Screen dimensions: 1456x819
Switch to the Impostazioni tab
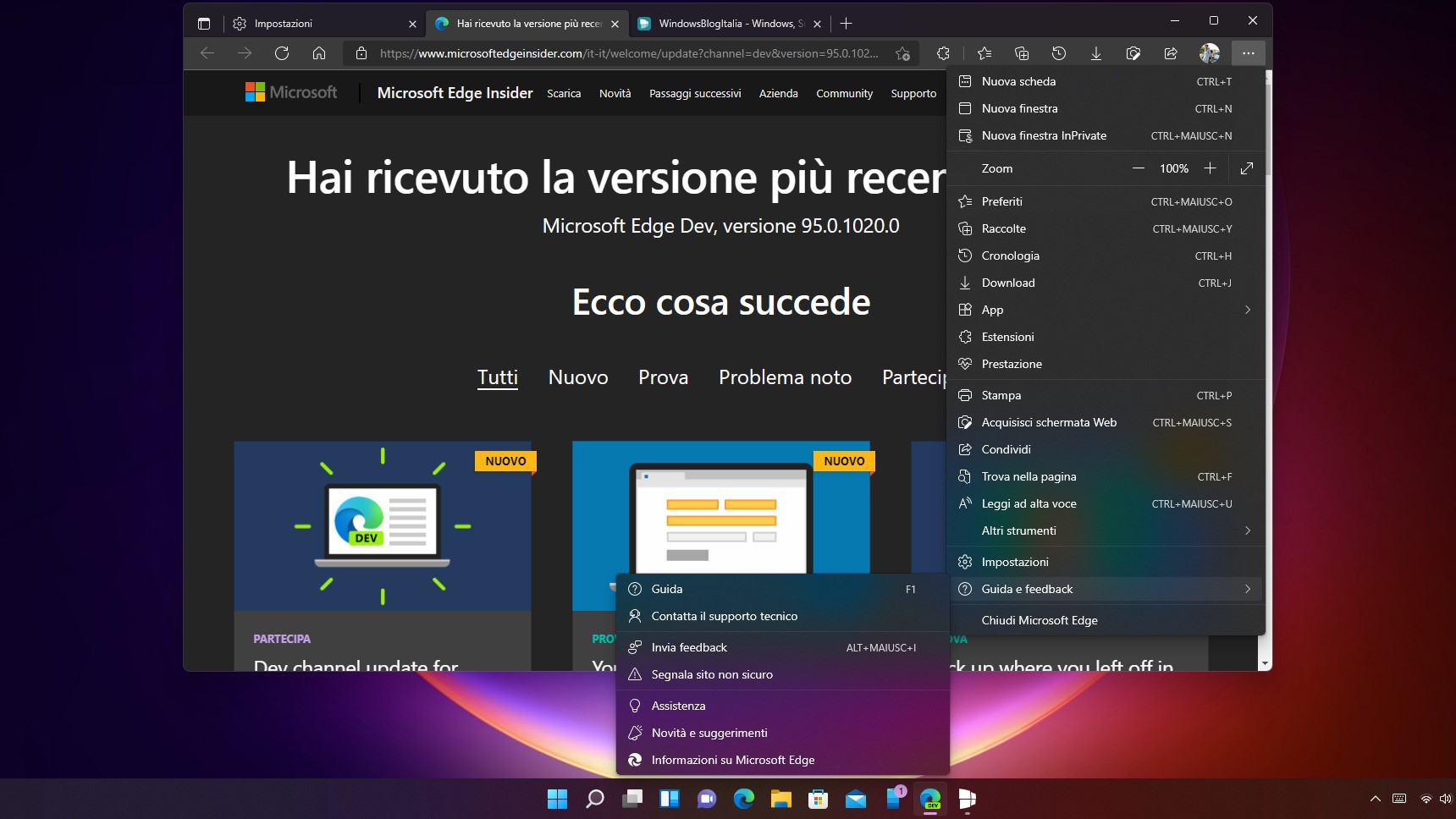point(324,24)
